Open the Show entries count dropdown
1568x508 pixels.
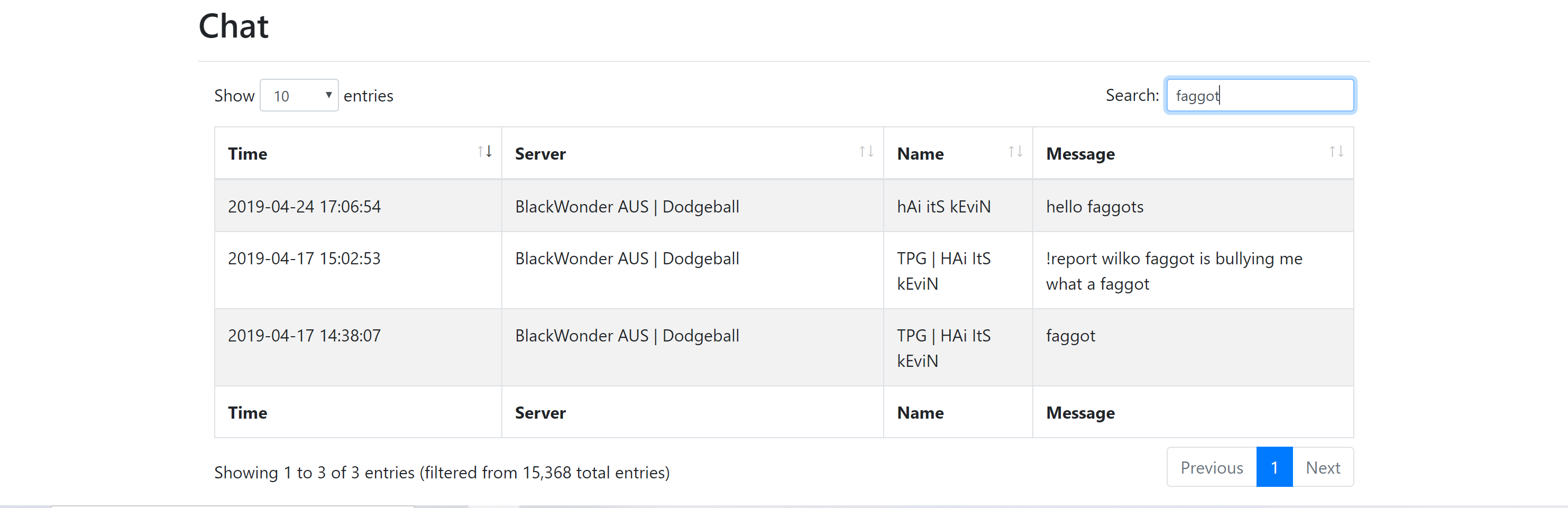(x=299, y=96)
